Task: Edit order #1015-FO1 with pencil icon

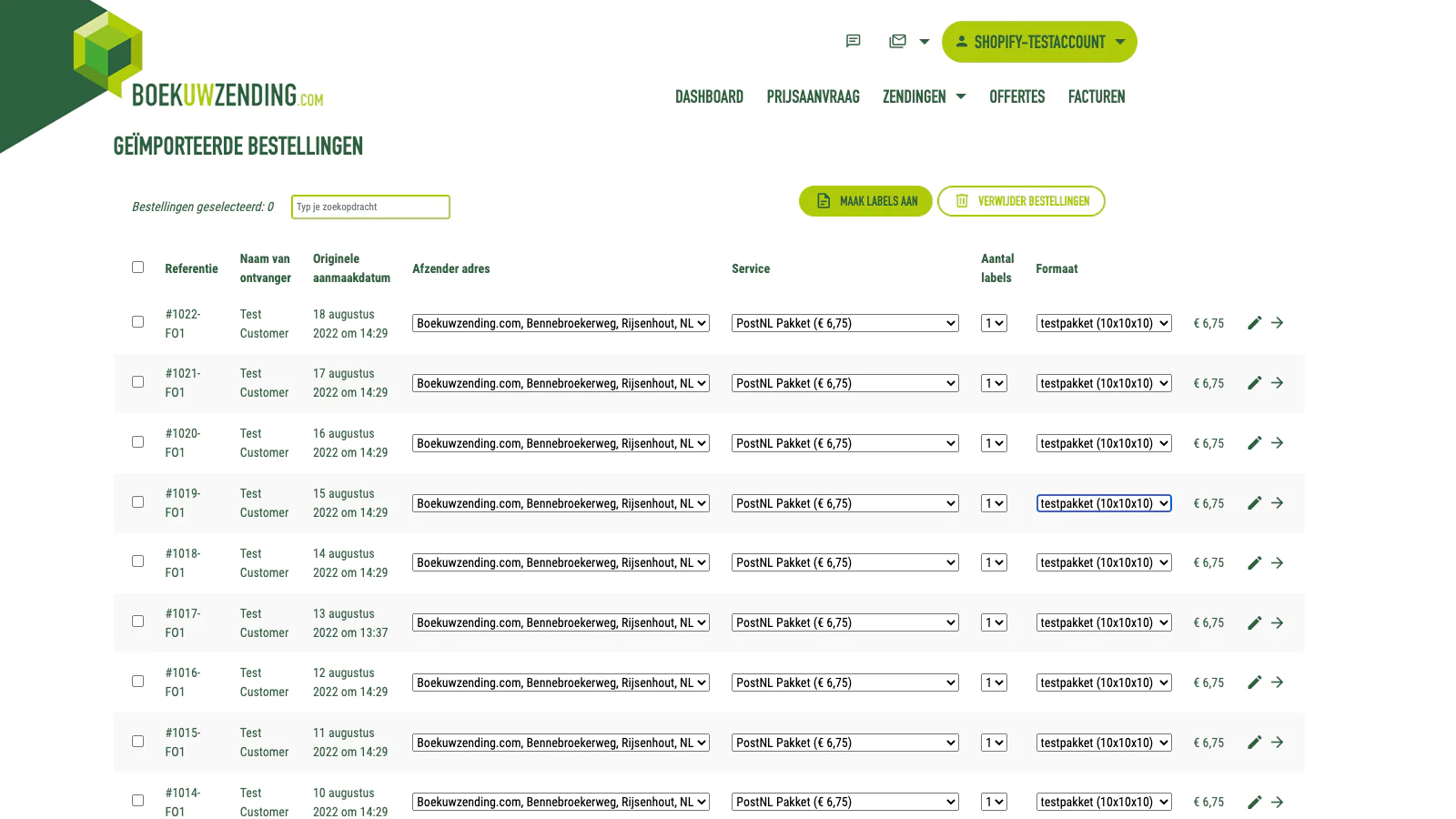Action: pyautogui.click(x=1254, y=743)
